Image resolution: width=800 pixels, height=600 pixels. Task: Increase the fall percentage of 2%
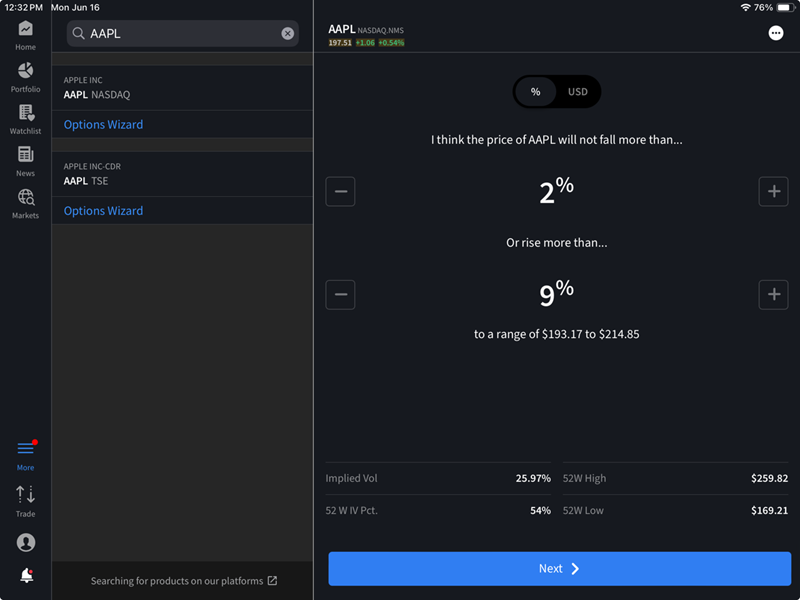coord(773,191)
